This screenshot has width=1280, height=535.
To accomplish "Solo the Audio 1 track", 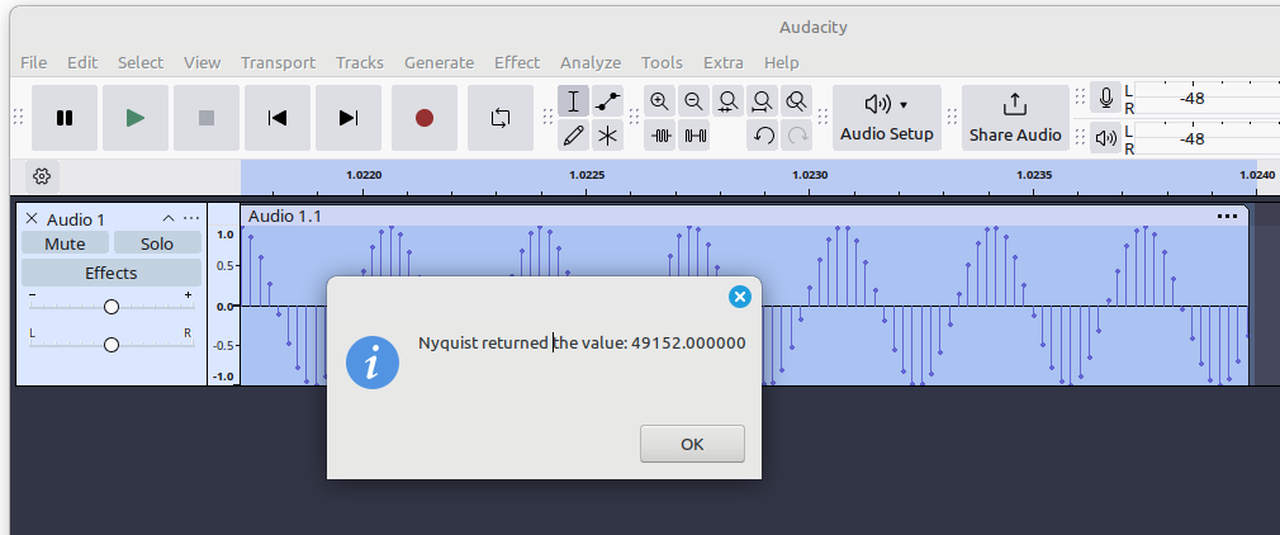I will [157, 244].
